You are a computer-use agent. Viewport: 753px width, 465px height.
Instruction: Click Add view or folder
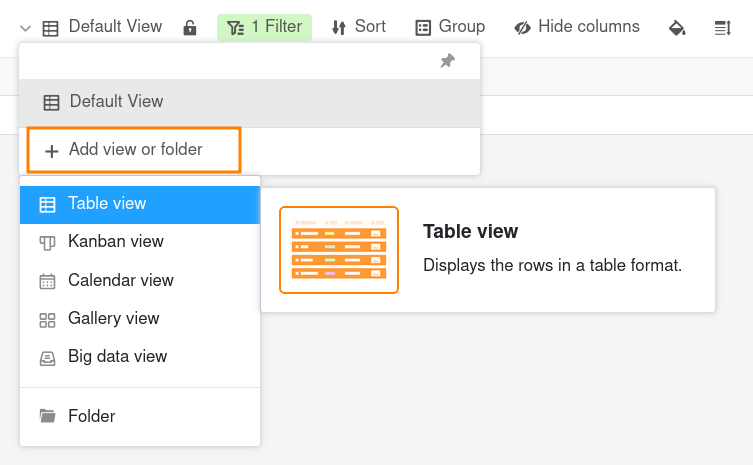(x=134, y=150)
